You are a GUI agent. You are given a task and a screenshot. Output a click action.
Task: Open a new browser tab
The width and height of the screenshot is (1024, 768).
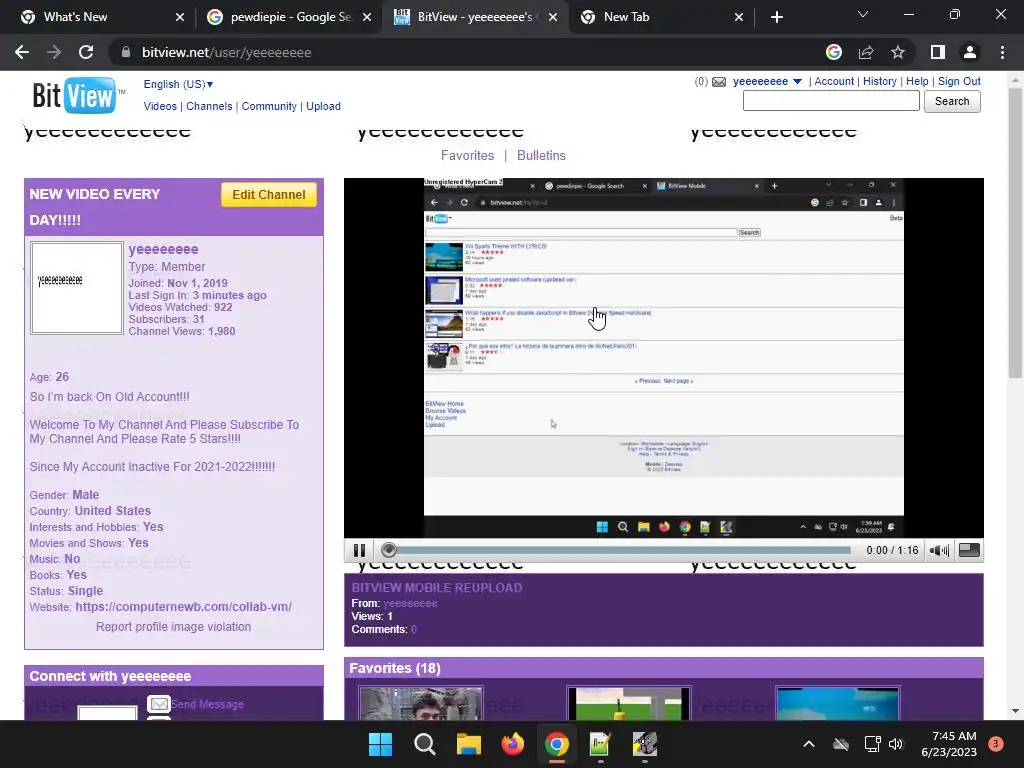click(776, 17)
